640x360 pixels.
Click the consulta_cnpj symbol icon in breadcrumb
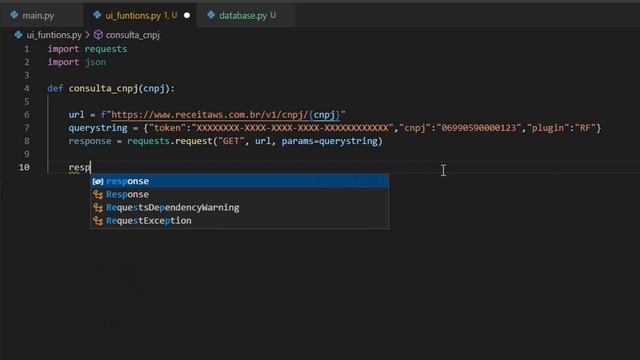98,35
